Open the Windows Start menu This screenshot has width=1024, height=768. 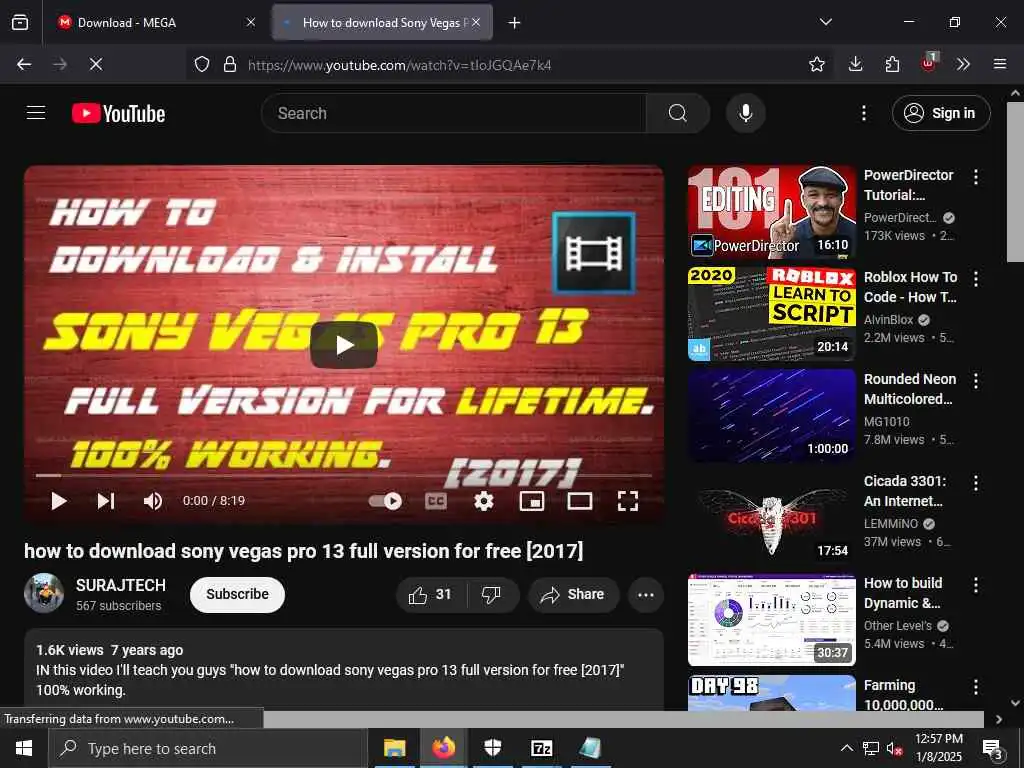click(x=24, y=748)
